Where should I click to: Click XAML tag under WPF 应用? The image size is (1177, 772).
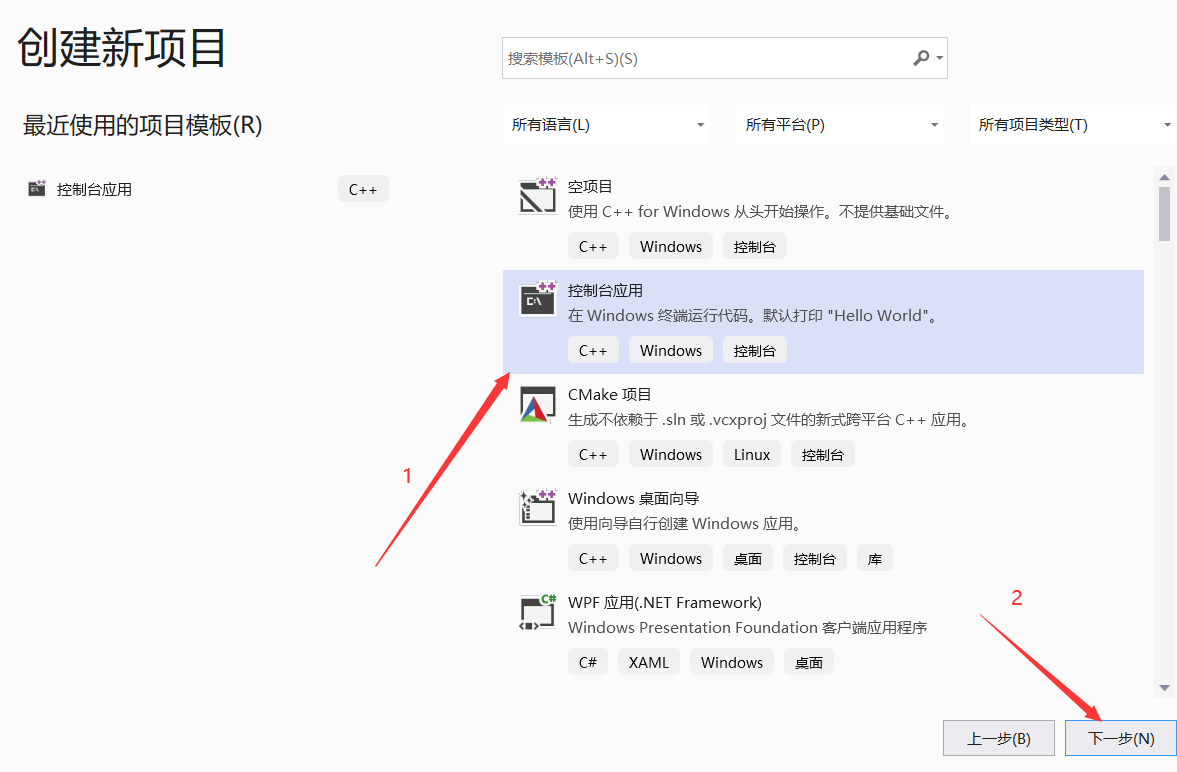click(649, 662)
